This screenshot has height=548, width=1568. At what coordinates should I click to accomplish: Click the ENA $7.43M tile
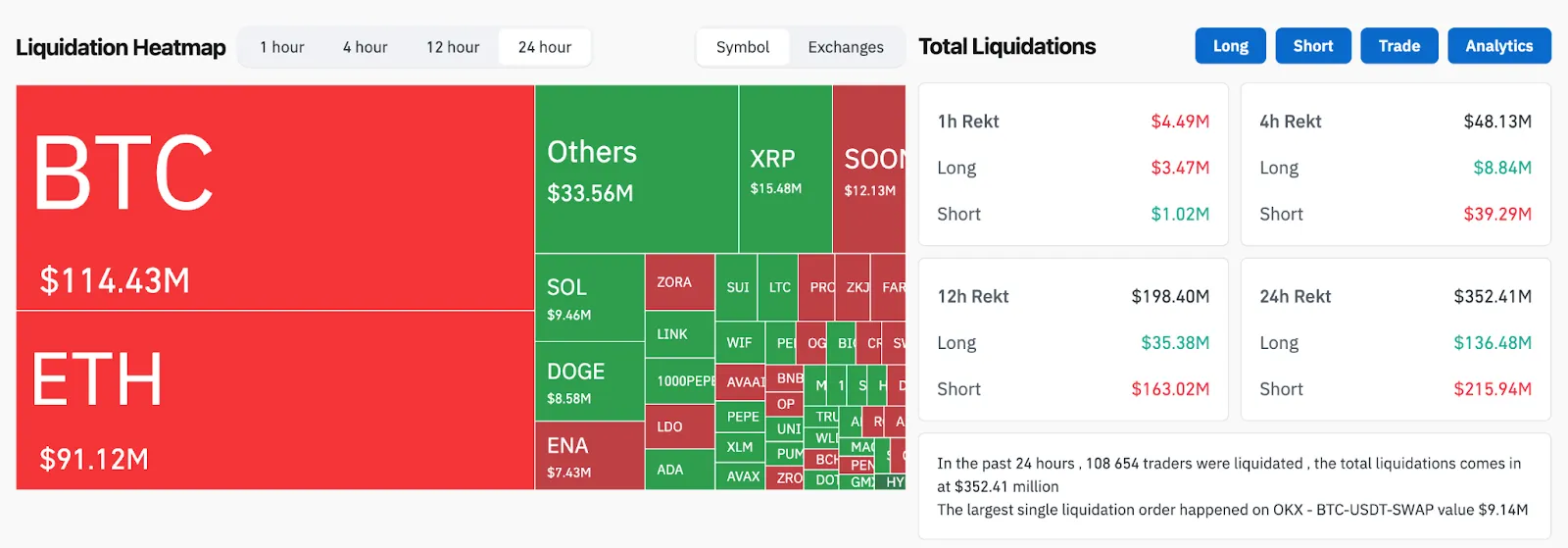(589, 456)
